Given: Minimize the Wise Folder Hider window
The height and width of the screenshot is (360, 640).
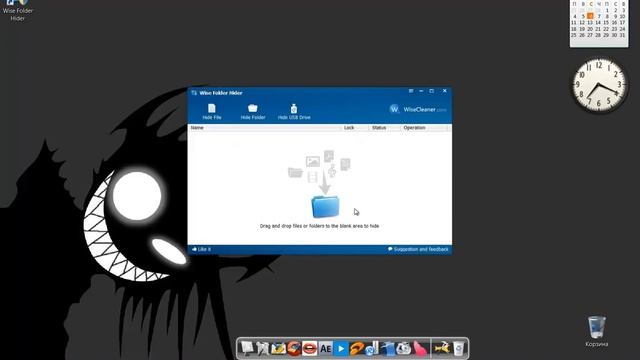Looking at the screenshot, I should point(421,91).
